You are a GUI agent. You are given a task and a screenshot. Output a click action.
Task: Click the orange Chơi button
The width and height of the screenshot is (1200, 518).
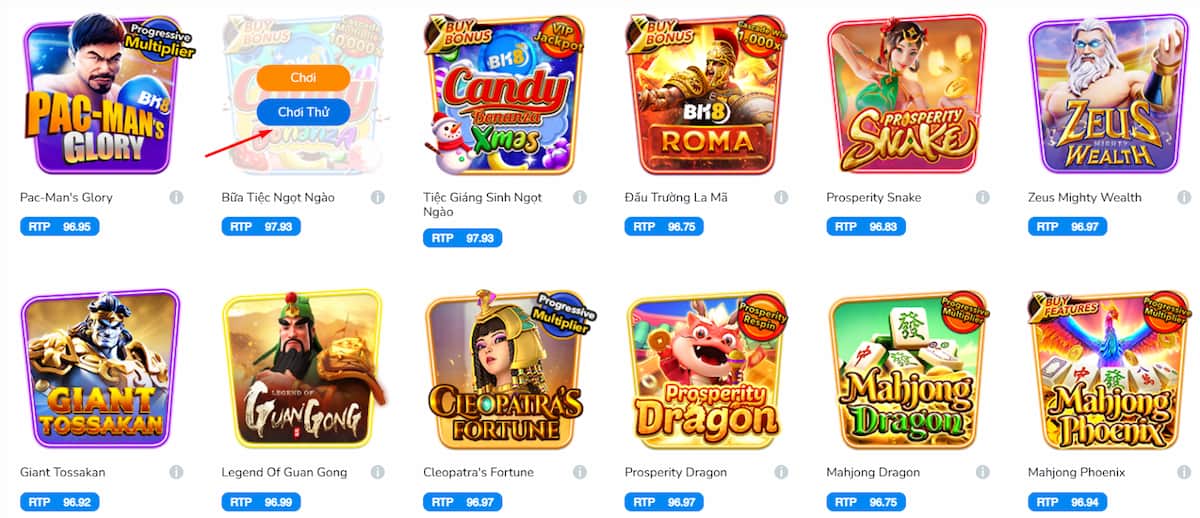303,78
